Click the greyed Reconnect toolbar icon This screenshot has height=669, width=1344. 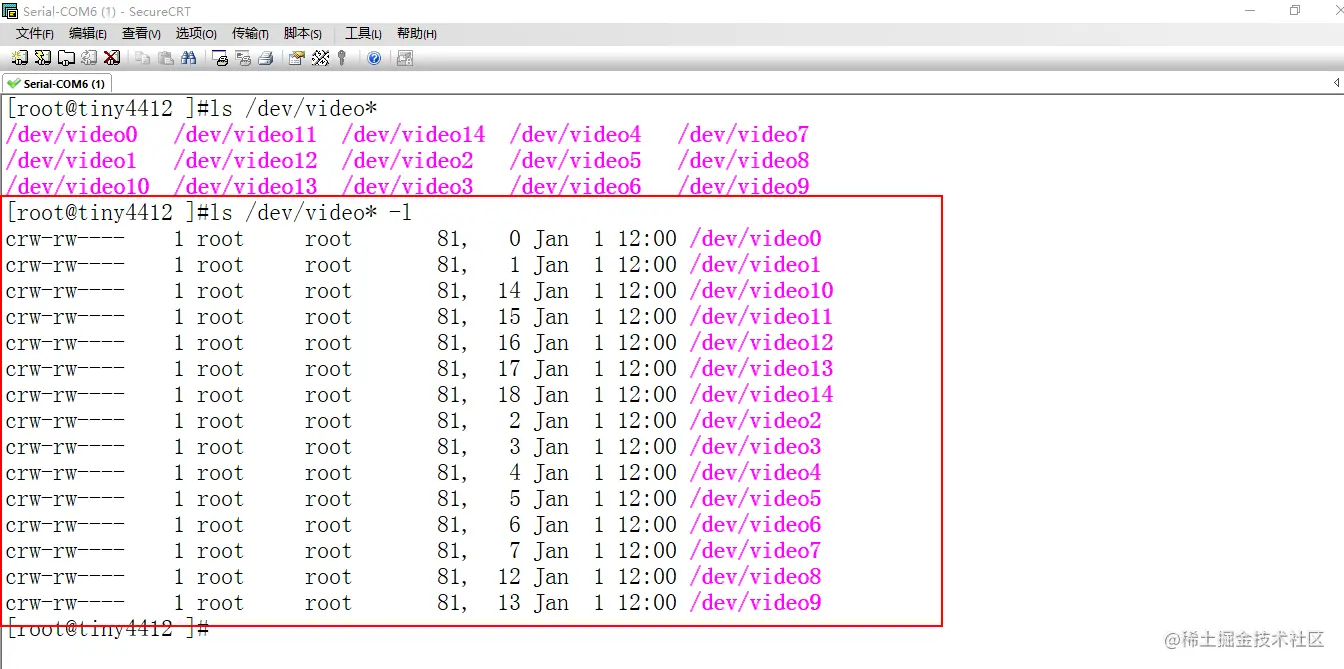(x=89, y=58)
